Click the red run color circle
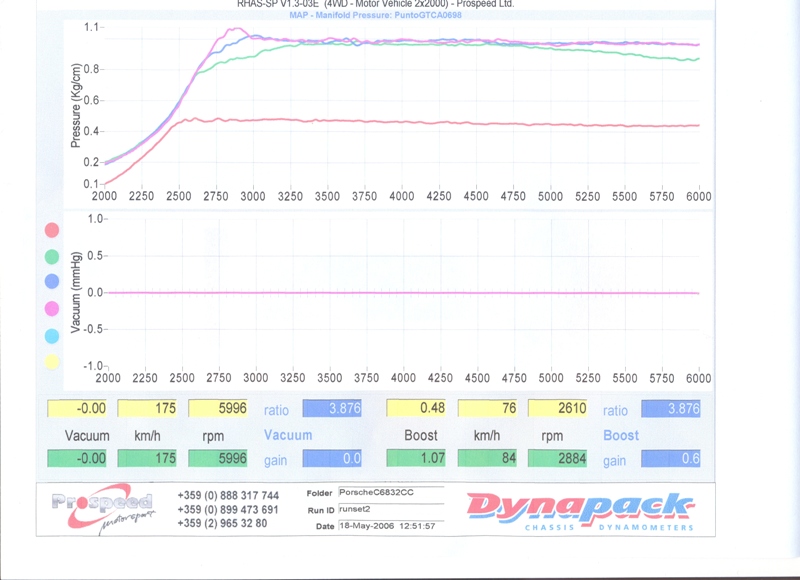The height and width of the screenshot is (580, 800). tap(52, 230)
